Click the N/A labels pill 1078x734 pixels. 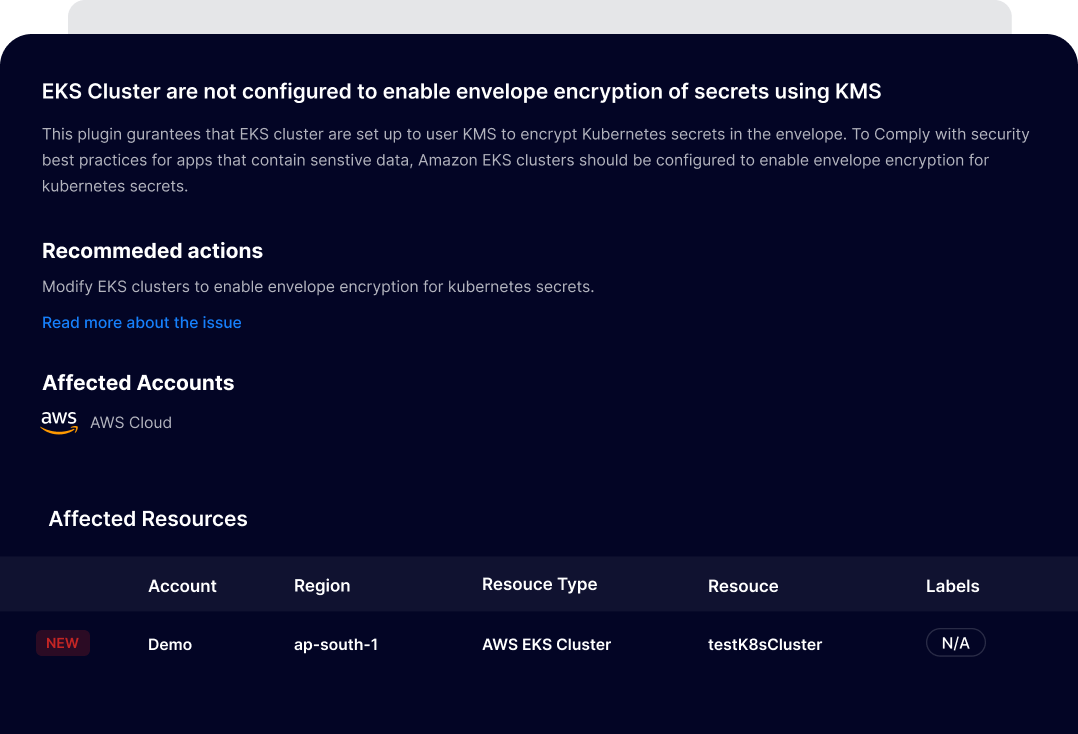pos(955,643)
